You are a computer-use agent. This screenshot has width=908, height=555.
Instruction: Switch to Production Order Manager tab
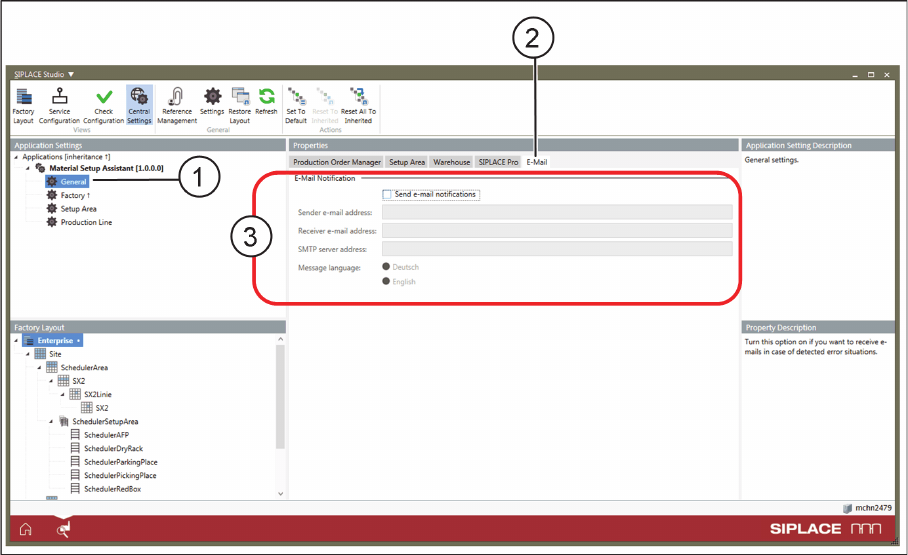pyautogui.click(x=337, y=162)
